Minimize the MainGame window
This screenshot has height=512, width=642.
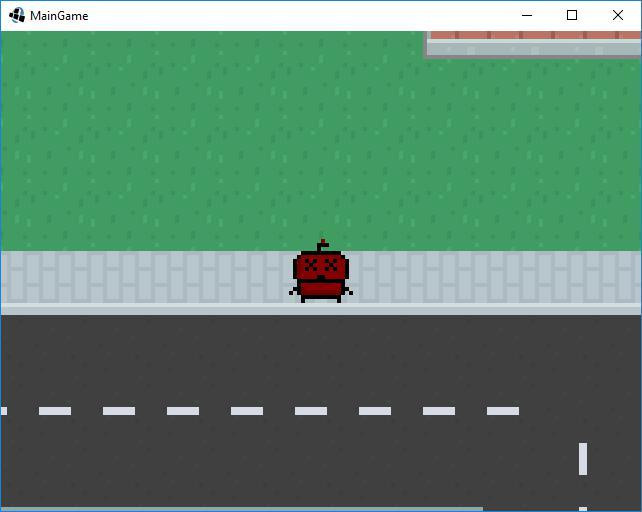click(527, 16)
